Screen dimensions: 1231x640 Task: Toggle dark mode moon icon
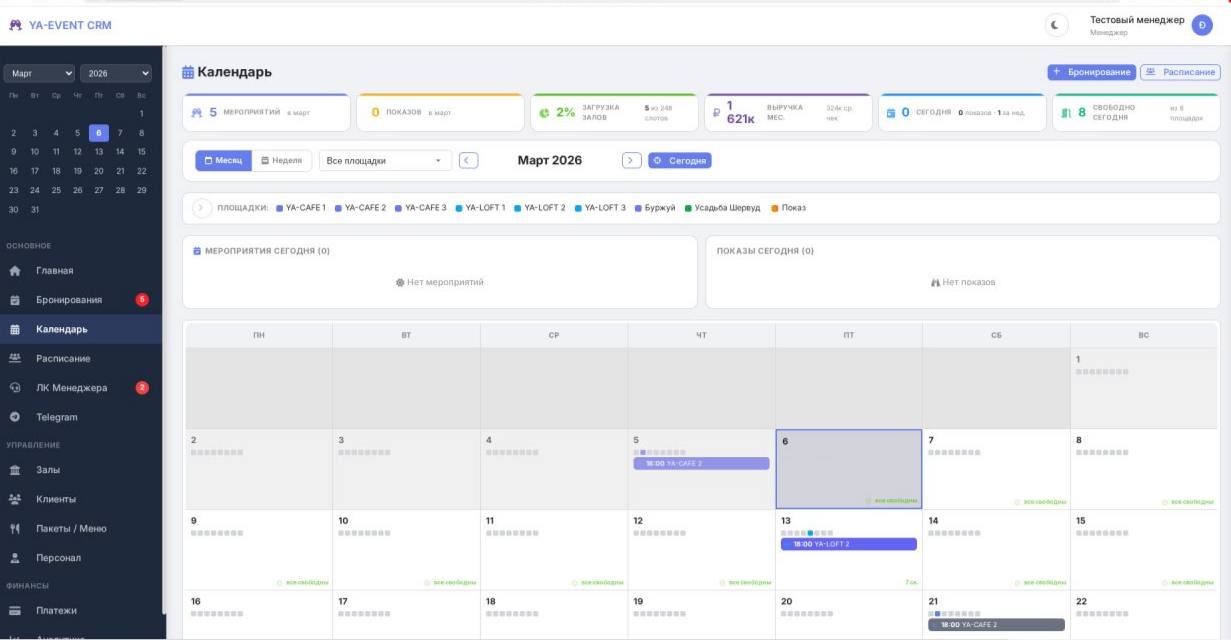click(1056, 26)
